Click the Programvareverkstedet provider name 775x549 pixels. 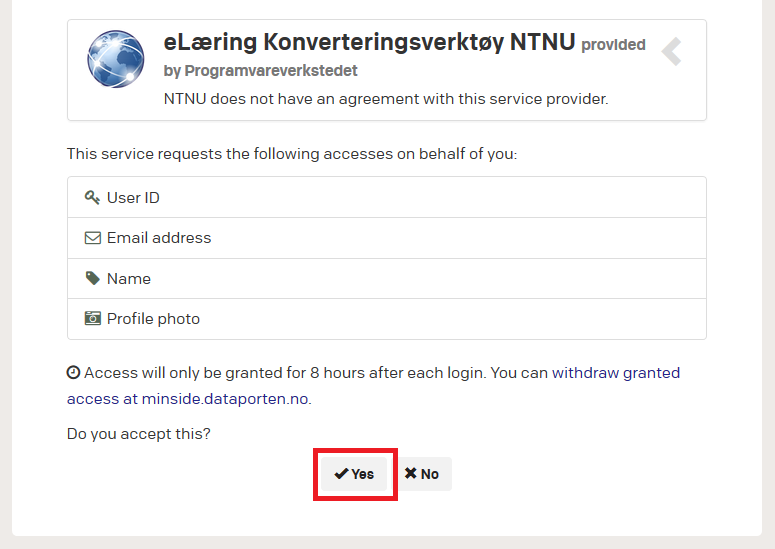pos(271,71)
